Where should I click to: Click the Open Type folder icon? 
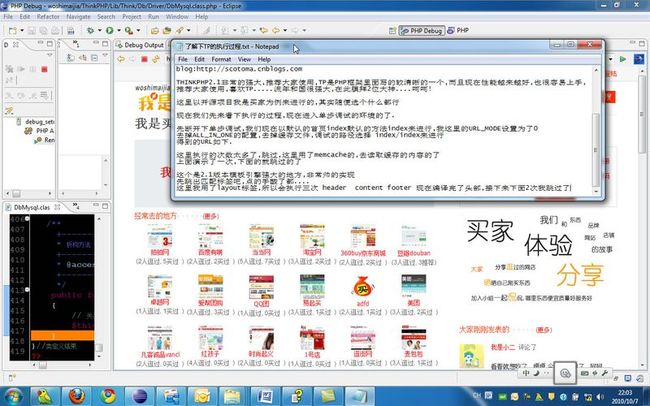[x=155, y=30]
